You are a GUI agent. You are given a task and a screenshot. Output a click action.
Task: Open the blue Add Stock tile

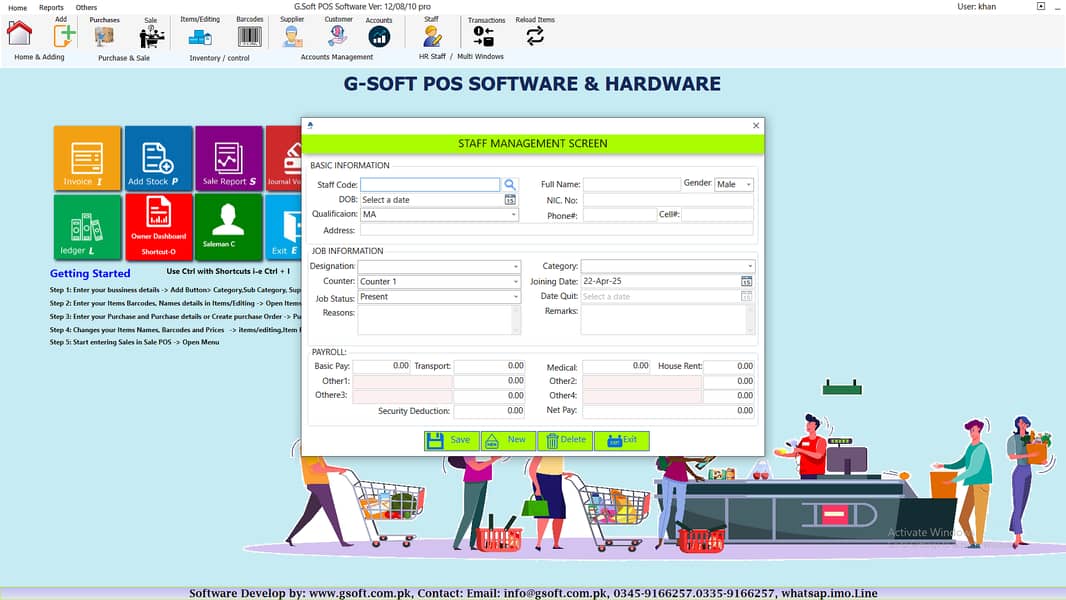click(158, 158)
